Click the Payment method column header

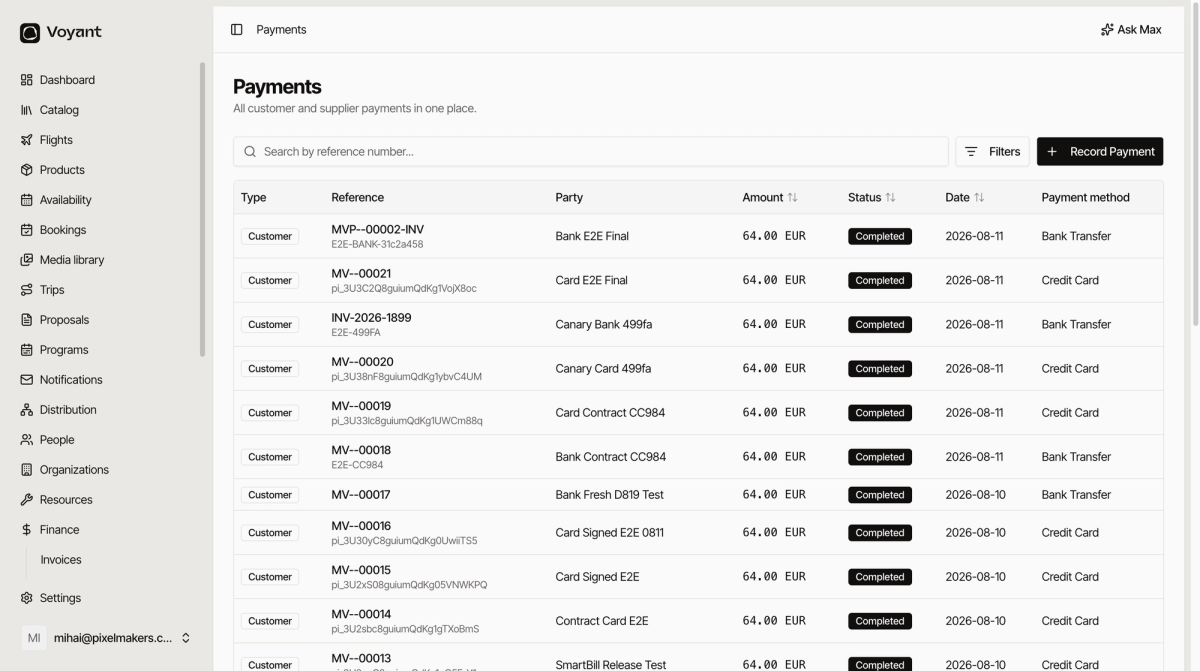[x=1085, y=198]
